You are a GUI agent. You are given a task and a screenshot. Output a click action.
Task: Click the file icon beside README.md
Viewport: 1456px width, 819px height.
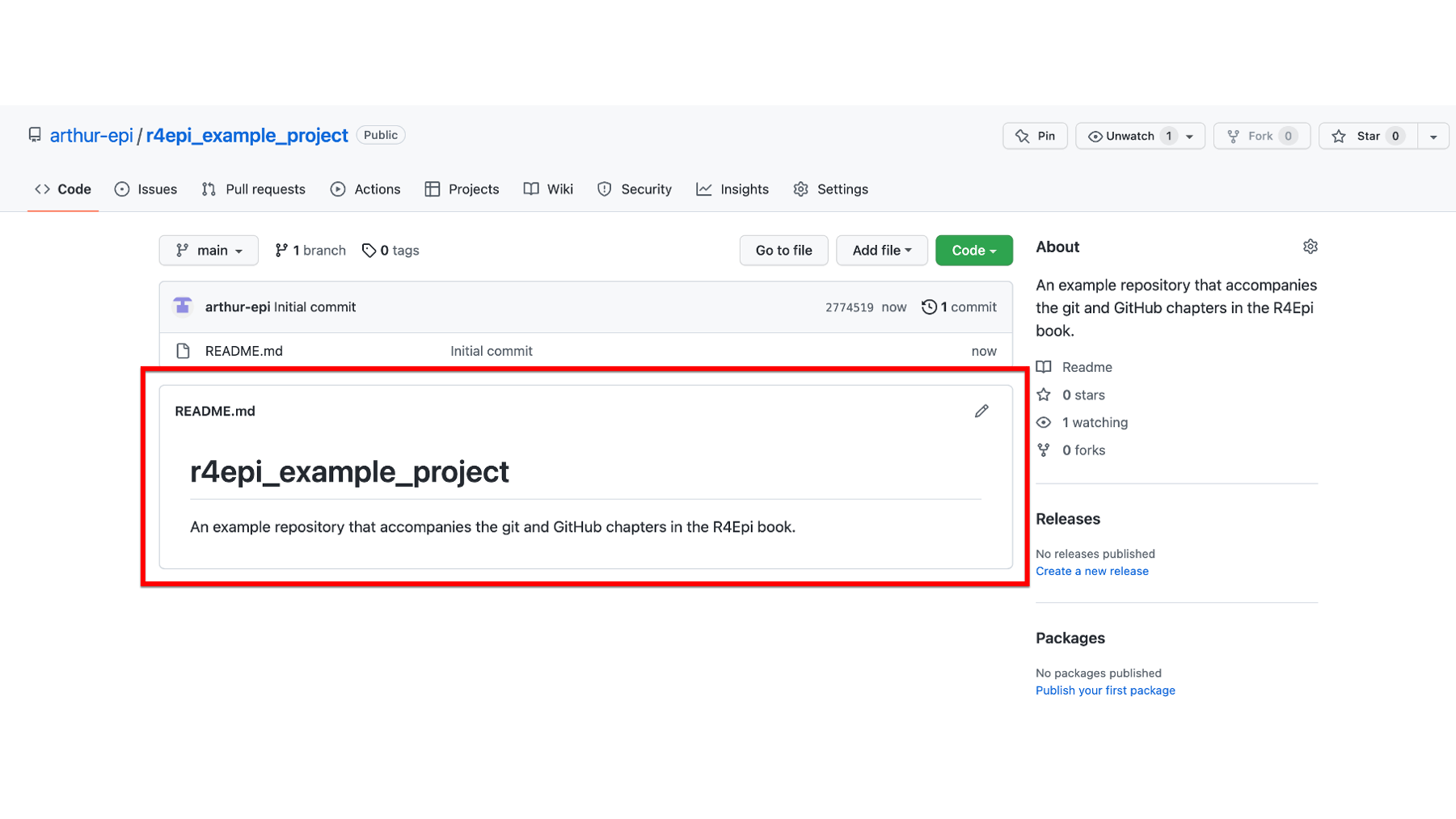(x=184, y=351)
